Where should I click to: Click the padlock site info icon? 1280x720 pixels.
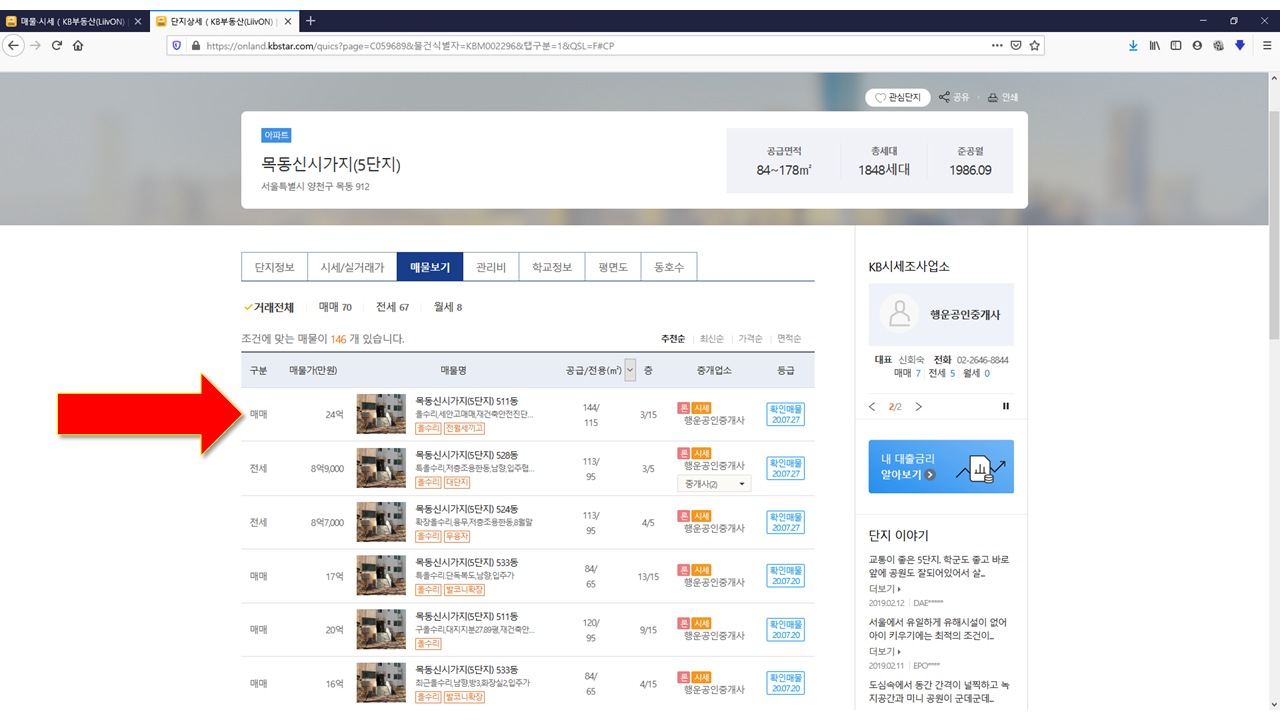click(x=195, y=45)
